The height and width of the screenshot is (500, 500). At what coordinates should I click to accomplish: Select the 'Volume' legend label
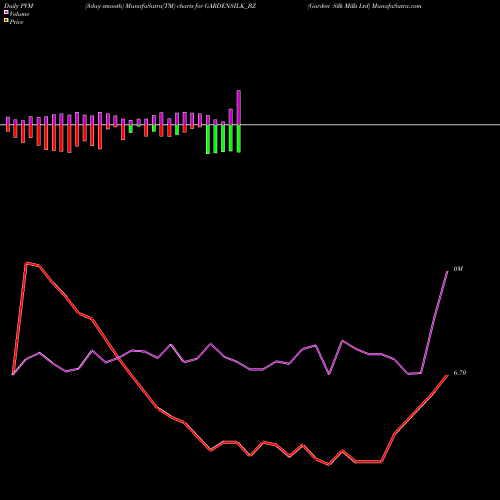coord(19,14)
